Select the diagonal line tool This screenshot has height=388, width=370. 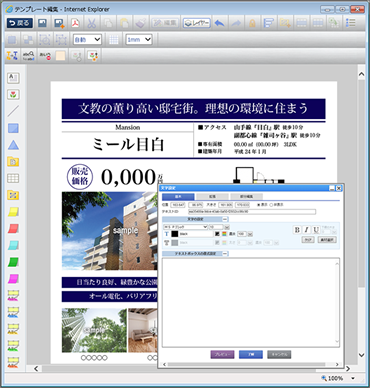tap(13, 111)
